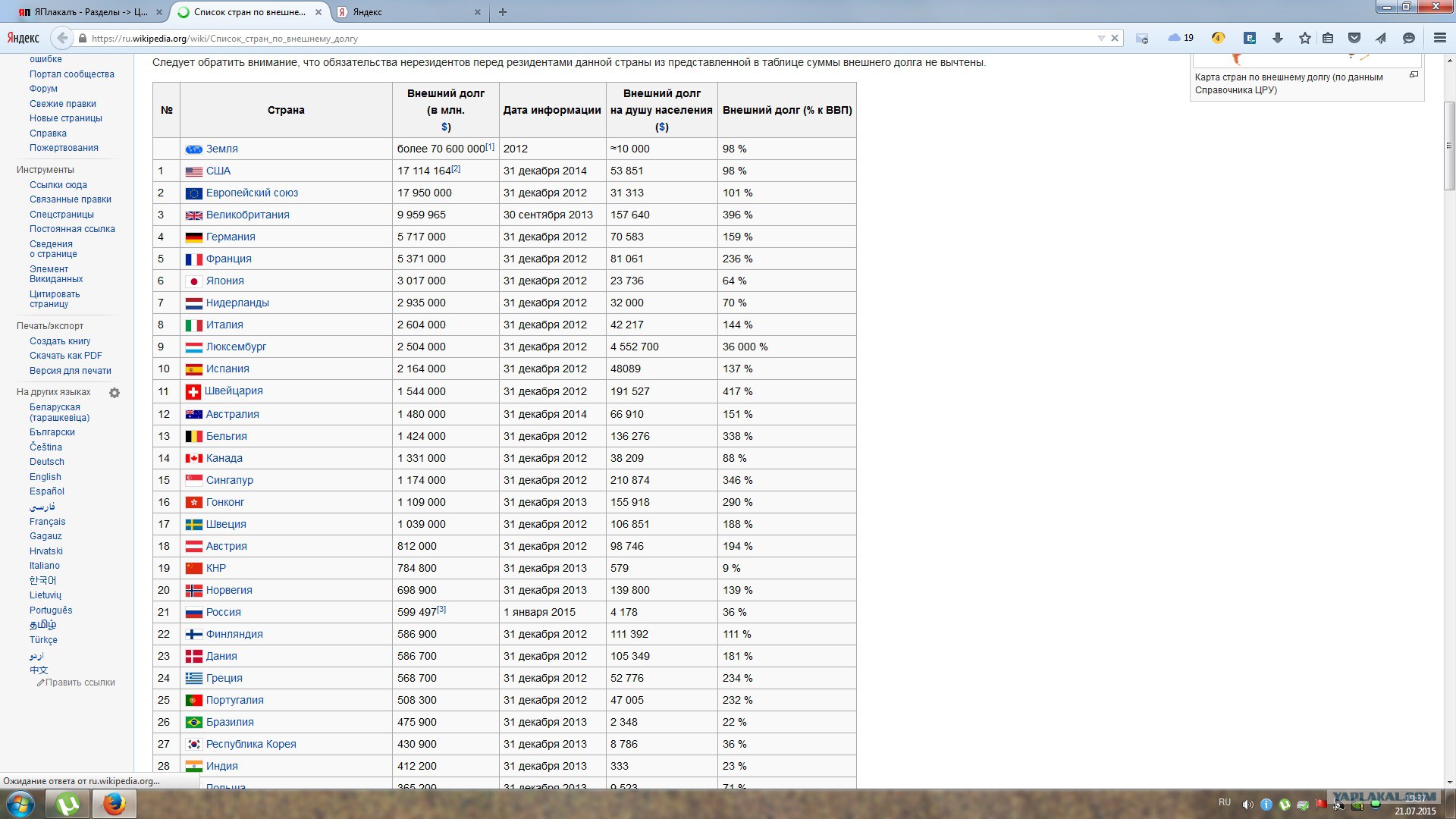
Task: Open the downloads arrow icon
Action: 1277,38
